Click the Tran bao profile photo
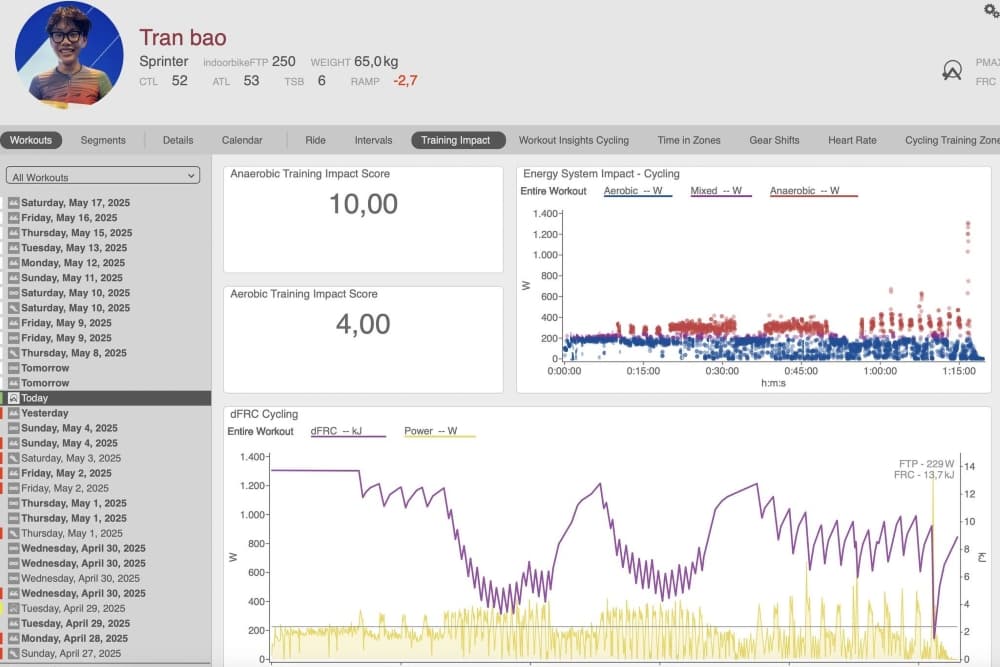This screenshot has width=1000, height=667. pos(69,54)
